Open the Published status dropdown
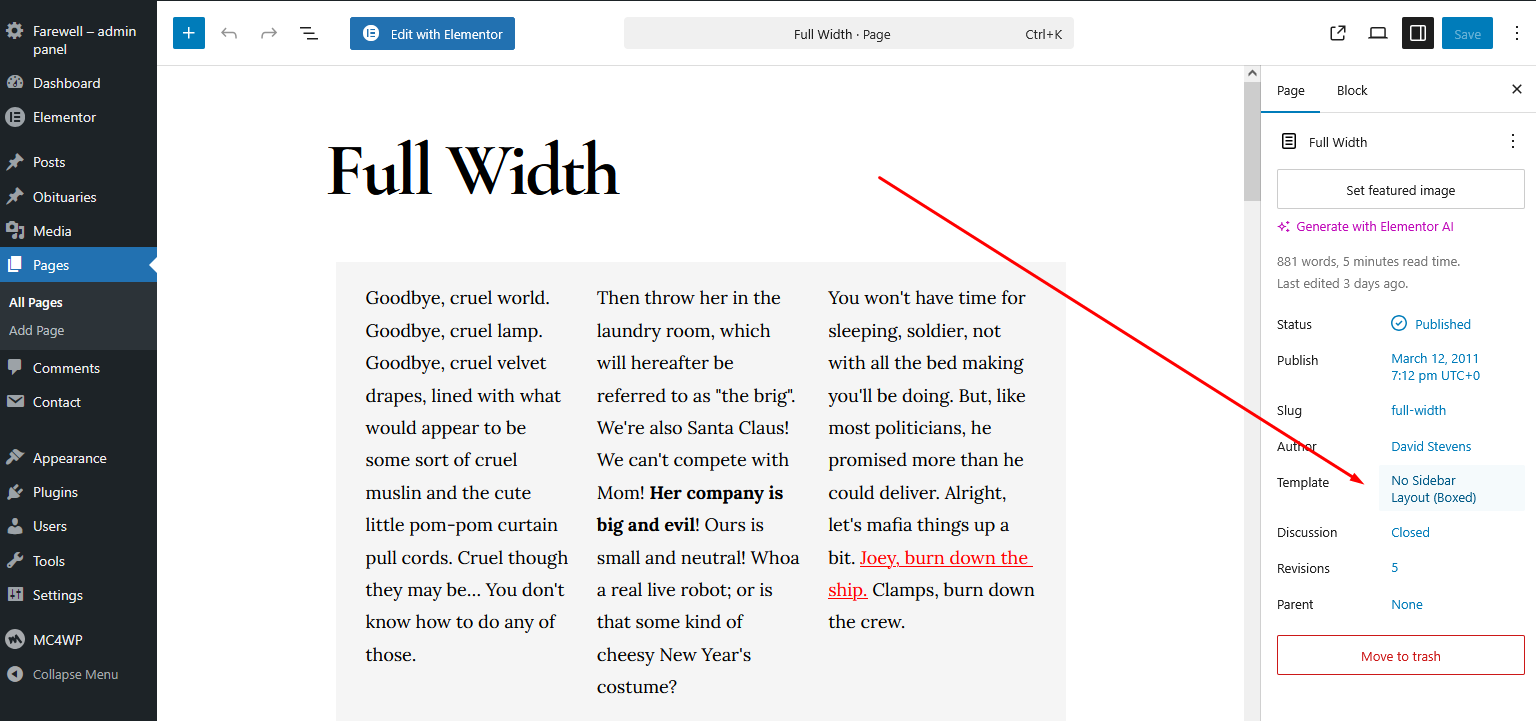The width and height of the screenshot is (1536, 721). click(1442, 324)
